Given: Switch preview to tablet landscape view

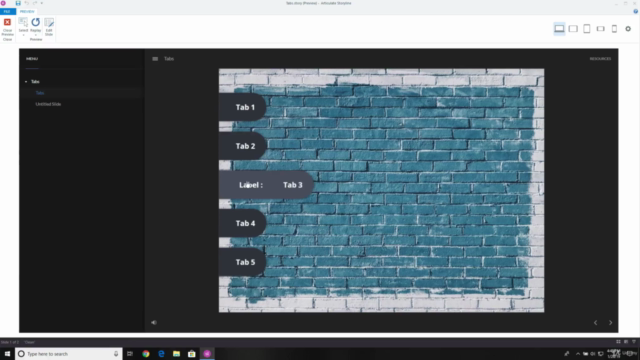Looking at the screenshot, I should tap(573, 29).
